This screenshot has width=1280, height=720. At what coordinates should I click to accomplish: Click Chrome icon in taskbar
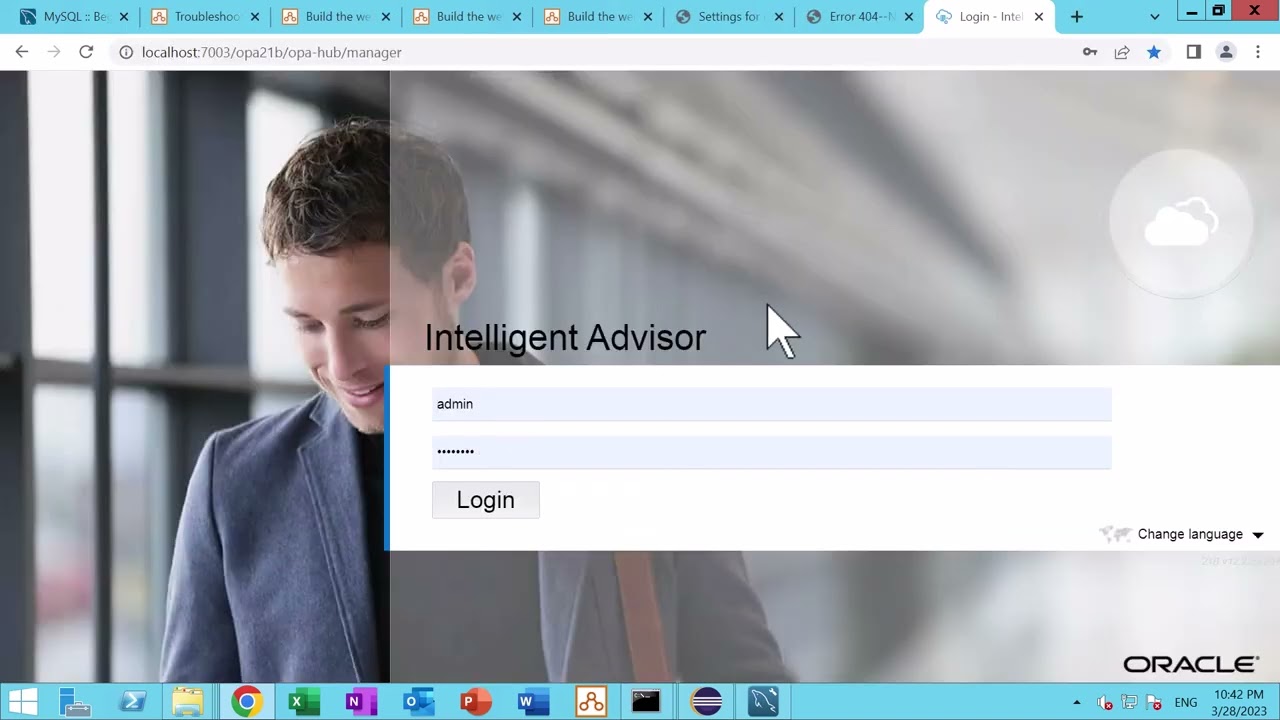[x=246, y=702]
